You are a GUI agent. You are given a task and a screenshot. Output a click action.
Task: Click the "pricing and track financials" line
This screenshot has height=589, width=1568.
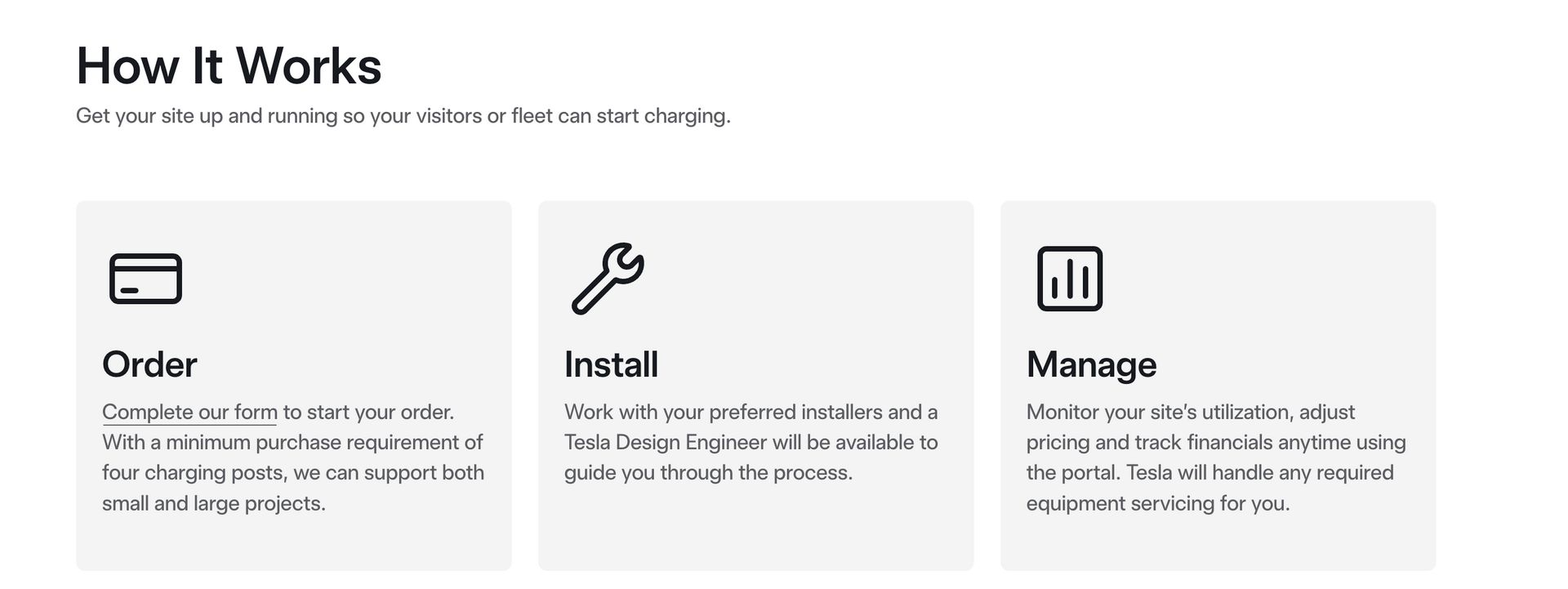coord(1216,442)
